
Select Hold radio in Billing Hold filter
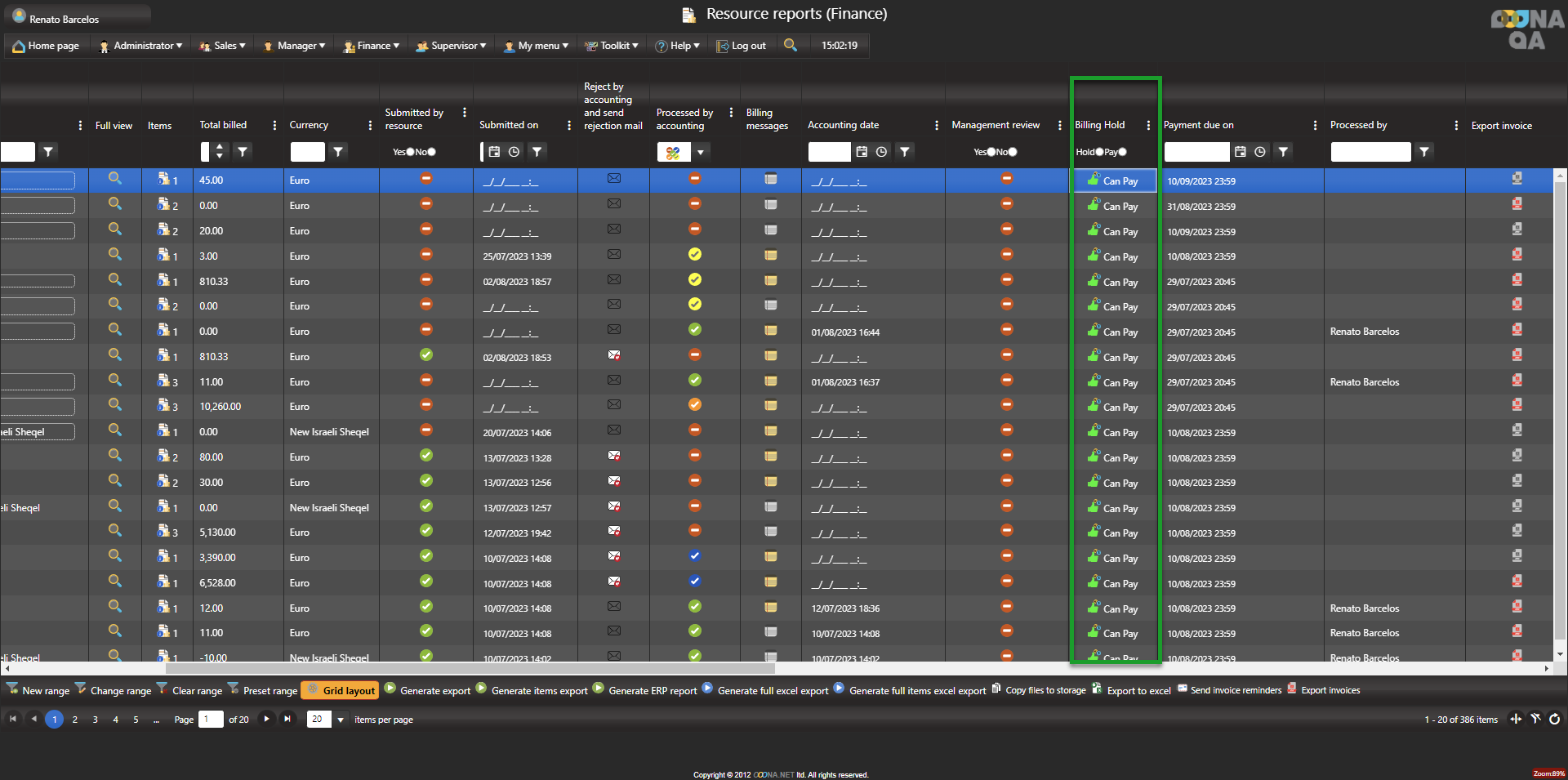coord(1099,152)
